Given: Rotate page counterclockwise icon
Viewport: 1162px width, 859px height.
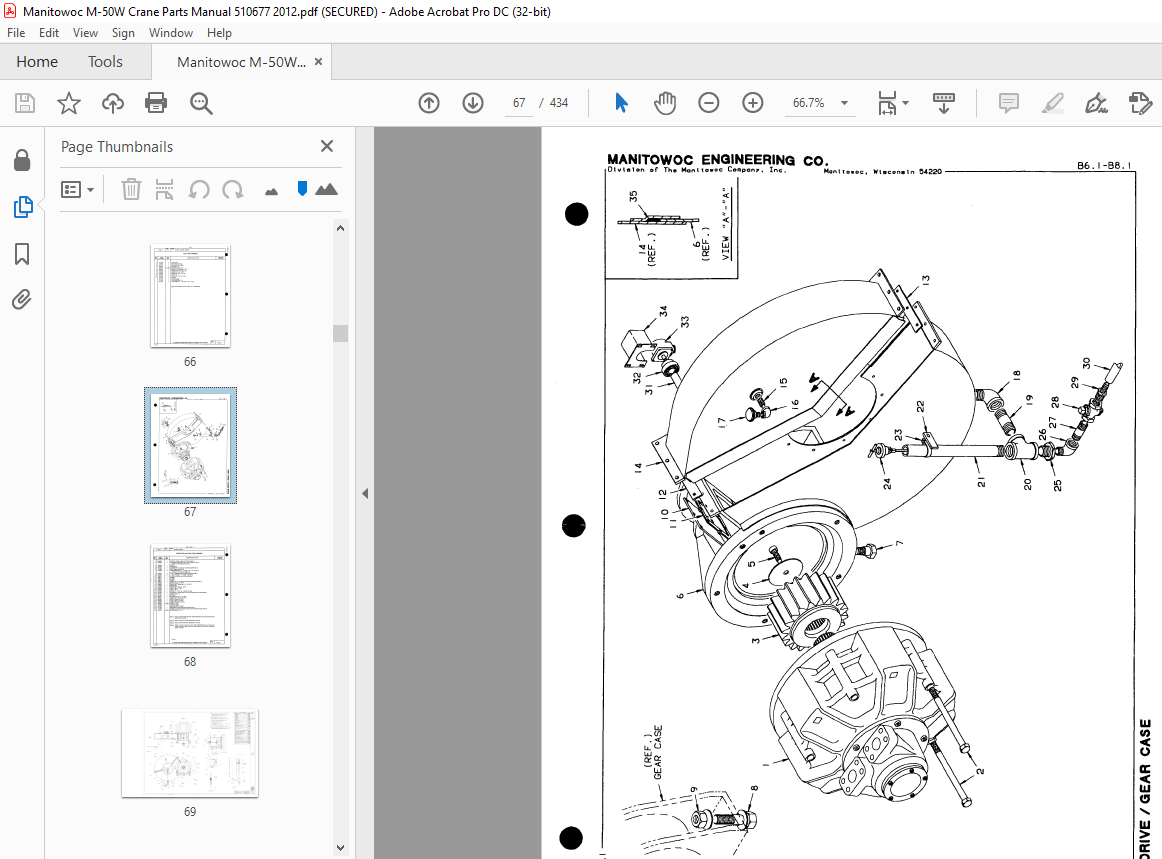Looking at the screenshot, I should [x=199, y=190].
